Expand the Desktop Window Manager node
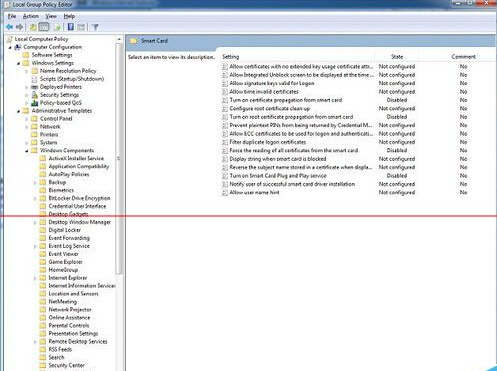Image resolution: width=497 pixels, height=371 pixels. [35, 222]
